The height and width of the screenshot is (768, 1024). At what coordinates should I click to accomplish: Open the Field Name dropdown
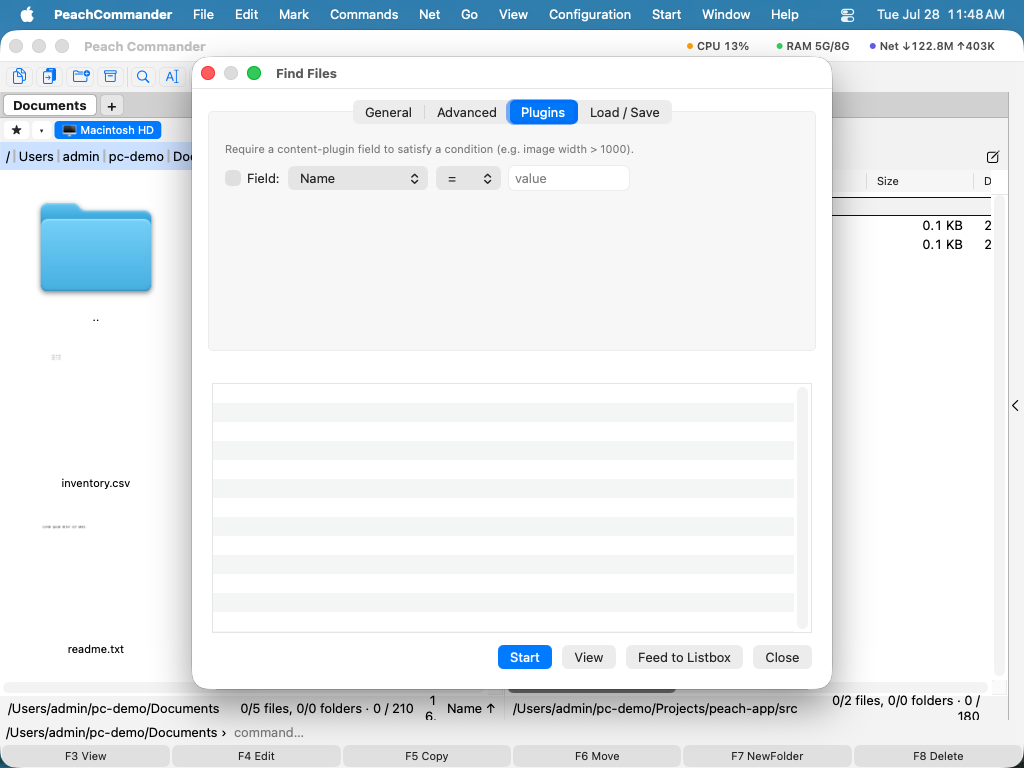358,178
